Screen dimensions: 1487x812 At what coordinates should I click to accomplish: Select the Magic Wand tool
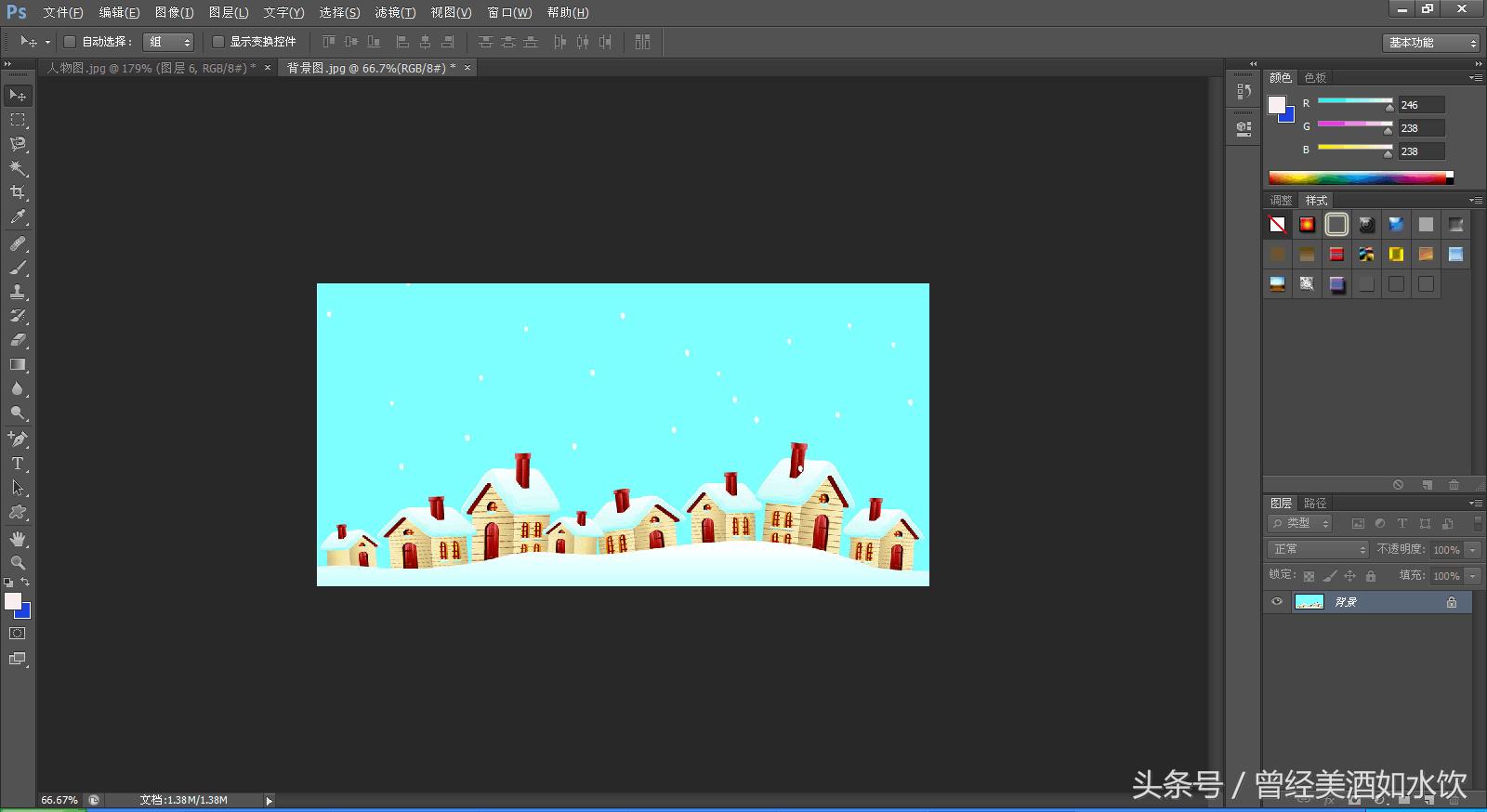pyautogui.click(x=18, y=168)
